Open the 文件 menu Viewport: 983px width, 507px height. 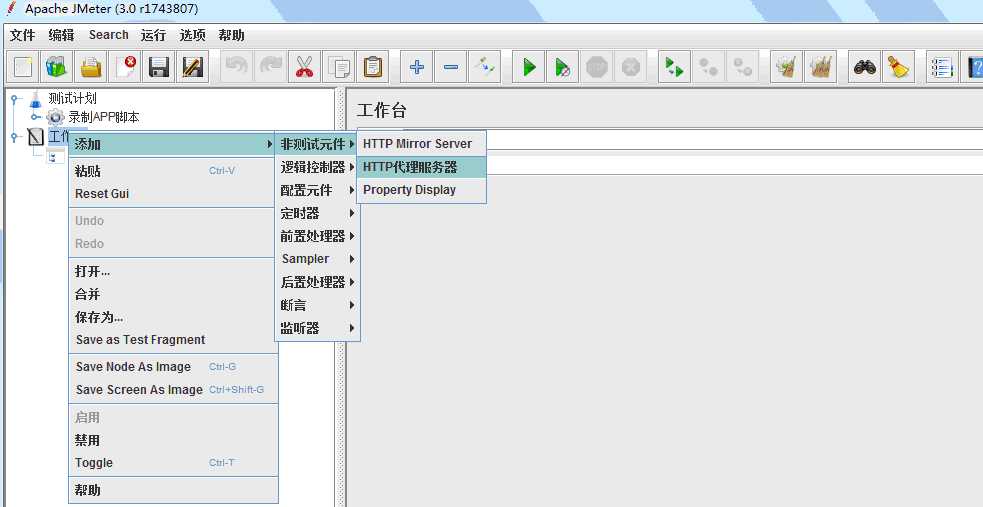pos(23,35)
